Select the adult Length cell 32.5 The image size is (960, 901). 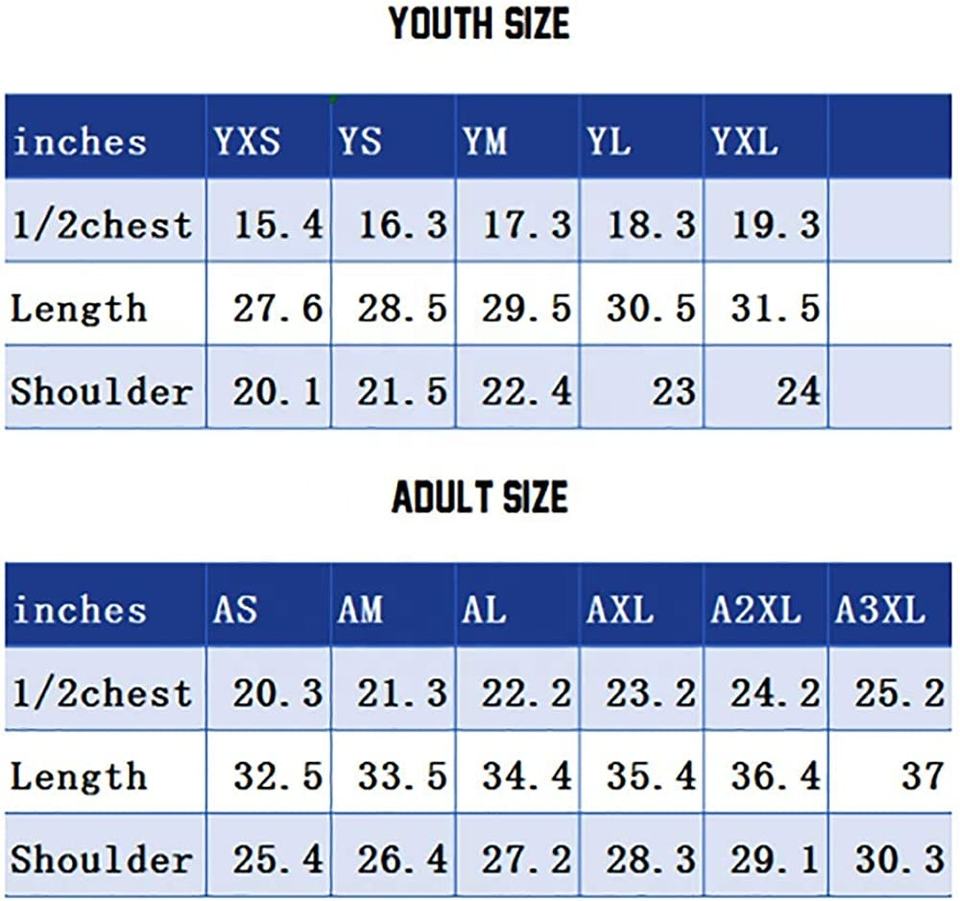click(x=278, y=775)
